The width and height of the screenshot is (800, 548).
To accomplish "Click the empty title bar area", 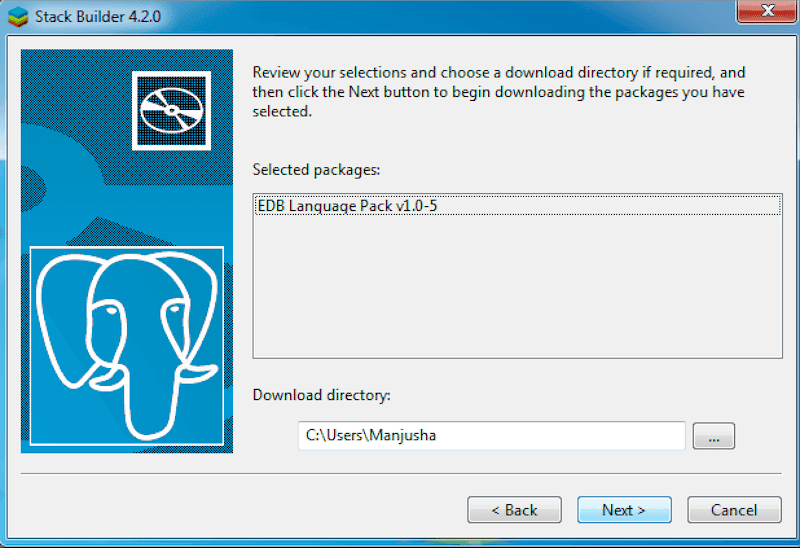I will pyautogui.click(x=450, y=14).
